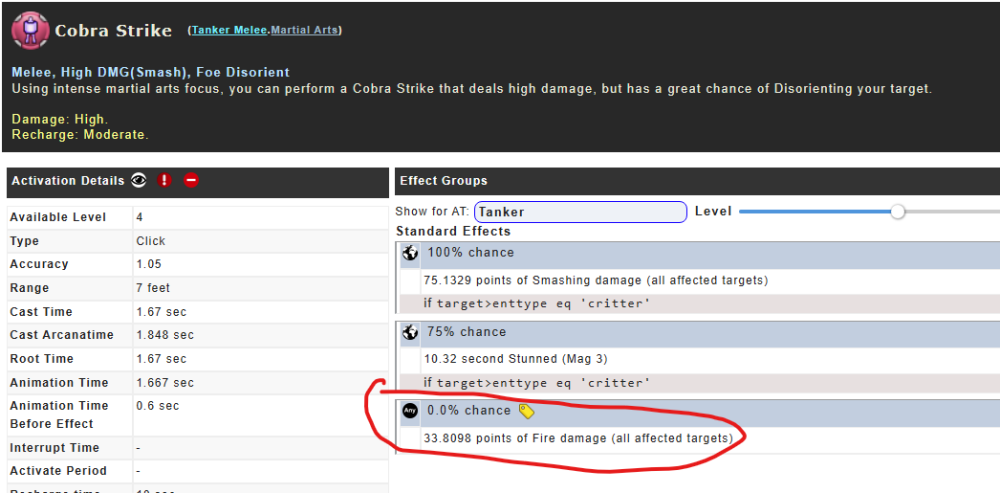Toggle the eye icon beside Activation Details
The image size is (1000, 493).
click(x=139, y=181)
